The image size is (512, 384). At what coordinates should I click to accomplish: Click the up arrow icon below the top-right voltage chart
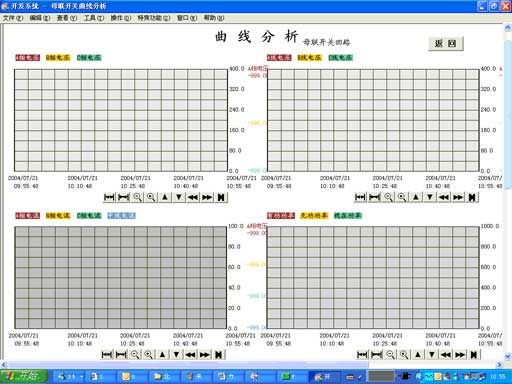416,197
